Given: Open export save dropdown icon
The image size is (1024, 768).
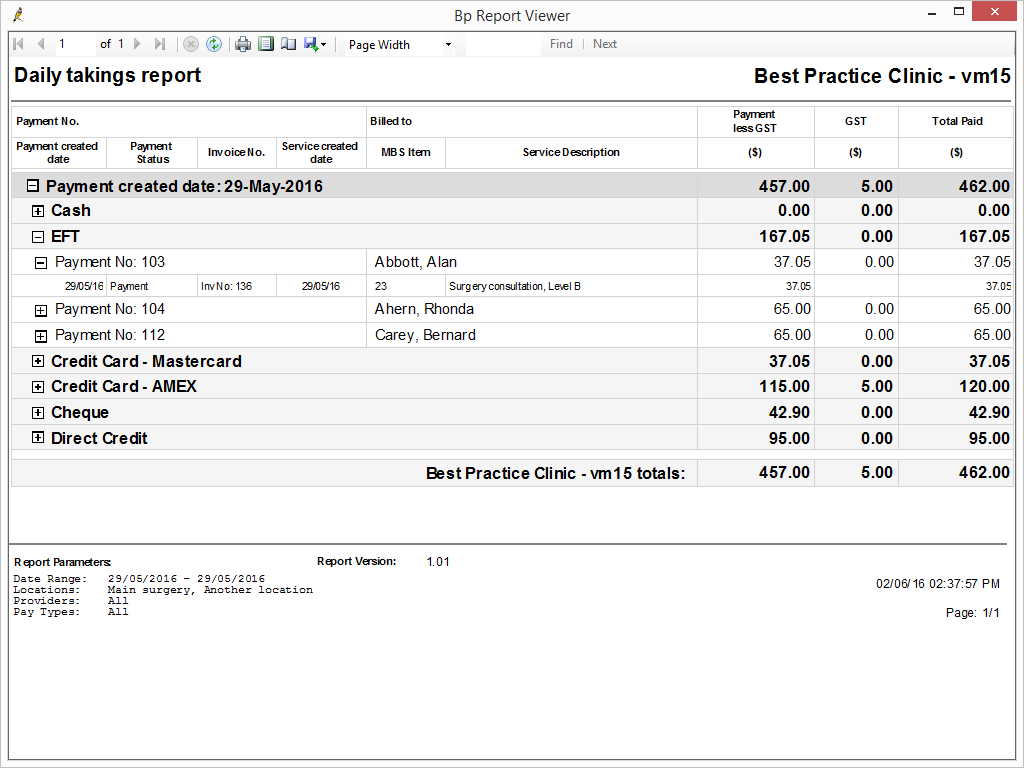Looking at the screenshot, I should pyautogui.click(x=315, y=44).
